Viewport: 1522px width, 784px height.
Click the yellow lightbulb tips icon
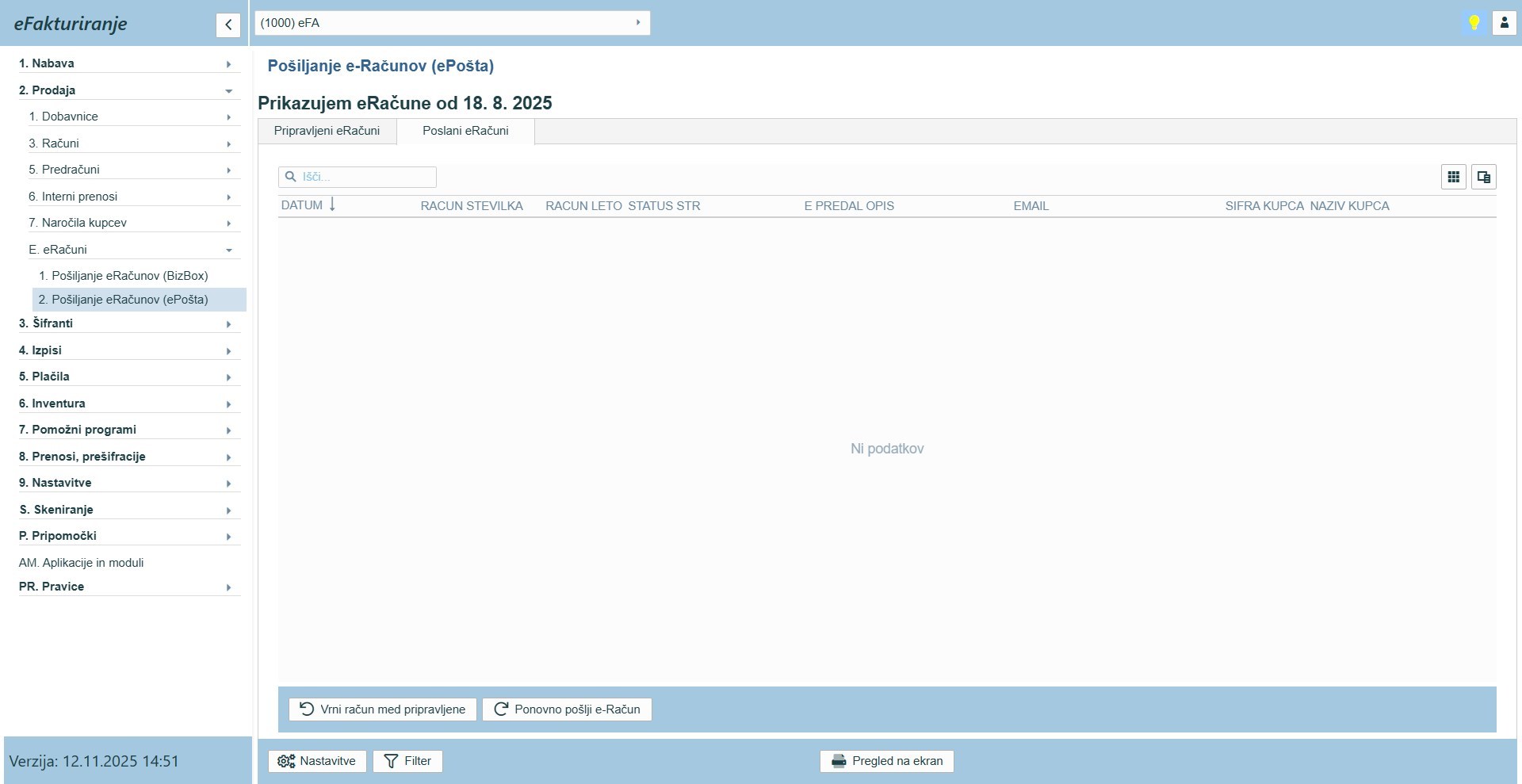tap(1474, 23)
